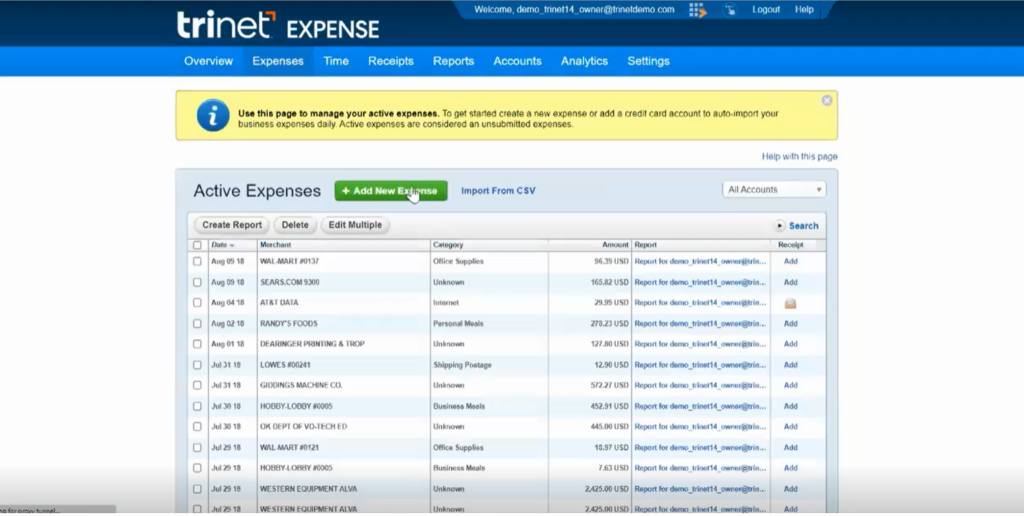1024x516 pixels.
Task: Click the blue info icon in banner
Action: 212,116
